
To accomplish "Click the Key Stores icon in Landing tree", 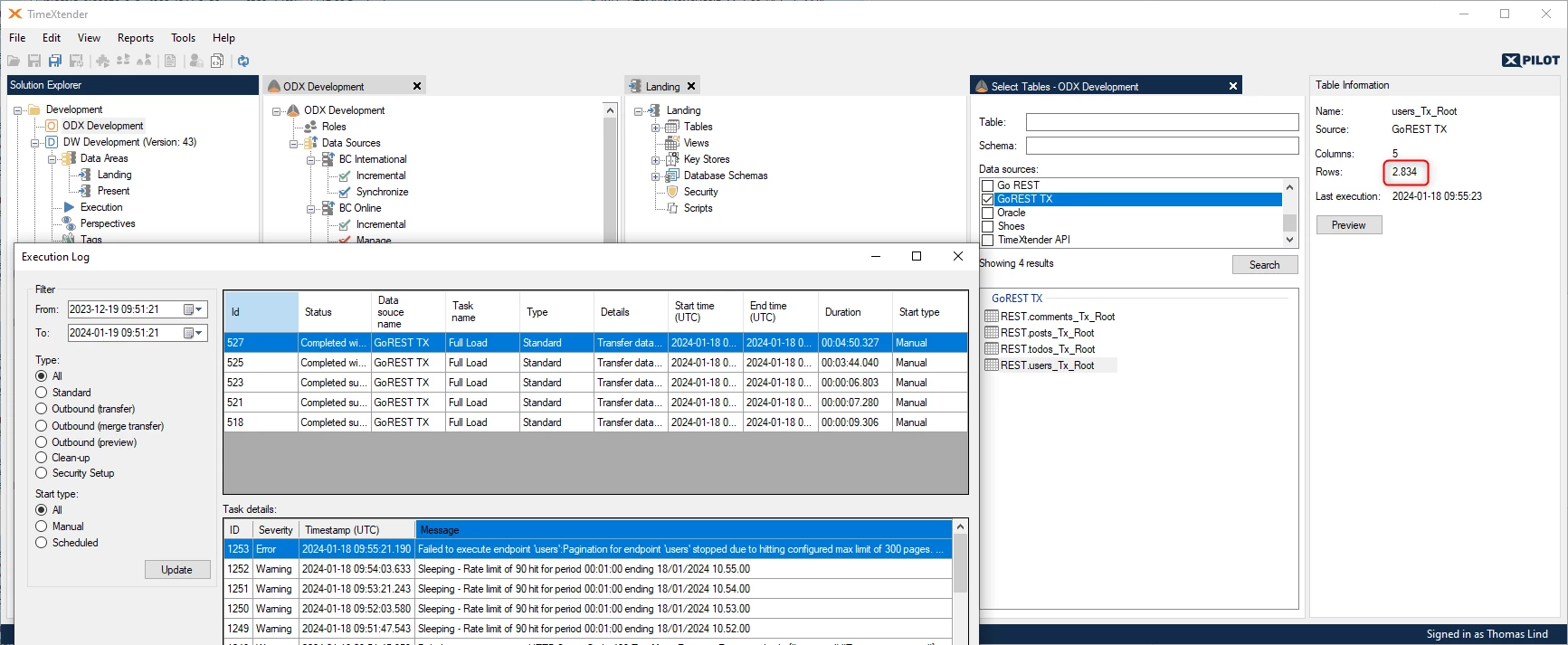I will 672,159.
